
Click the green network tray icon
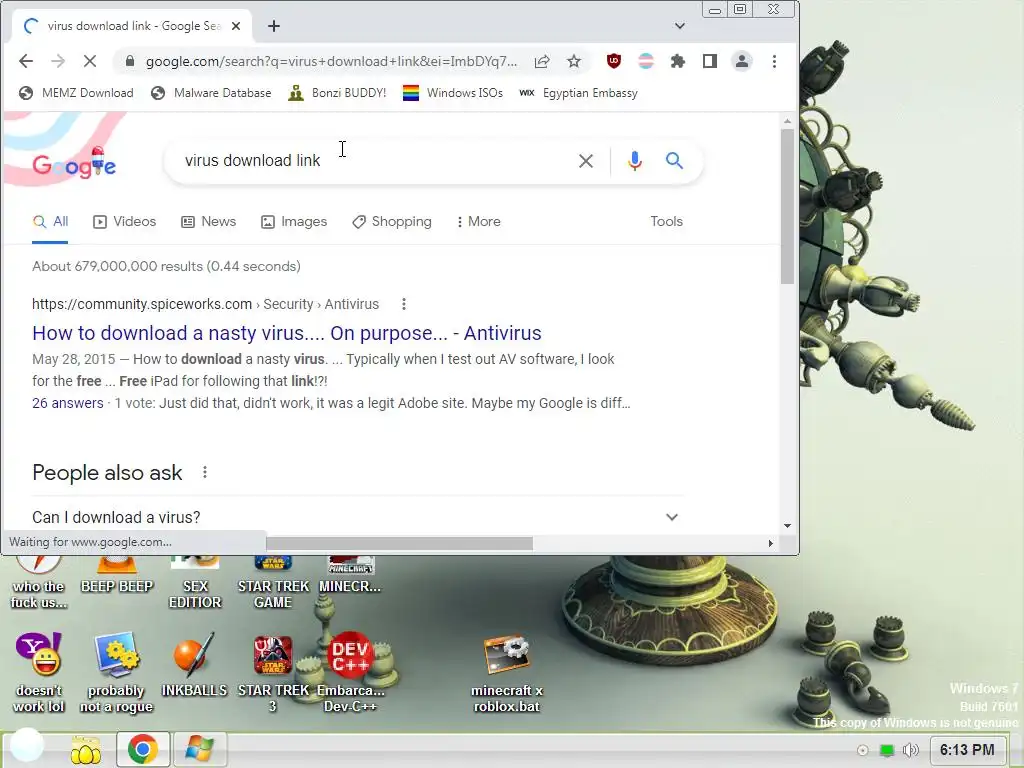[x=886, y=750]
